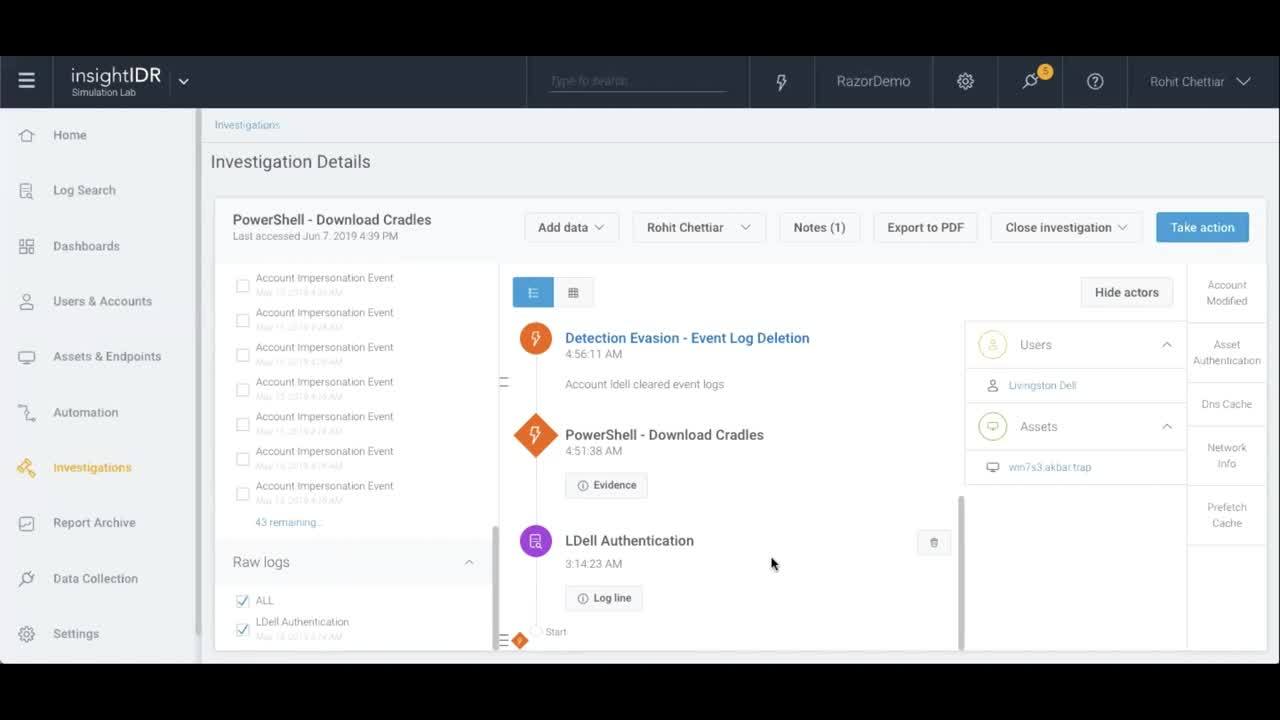
Task: Open the Log line for LDell Authentication
Action: click(x=604, y=598)
